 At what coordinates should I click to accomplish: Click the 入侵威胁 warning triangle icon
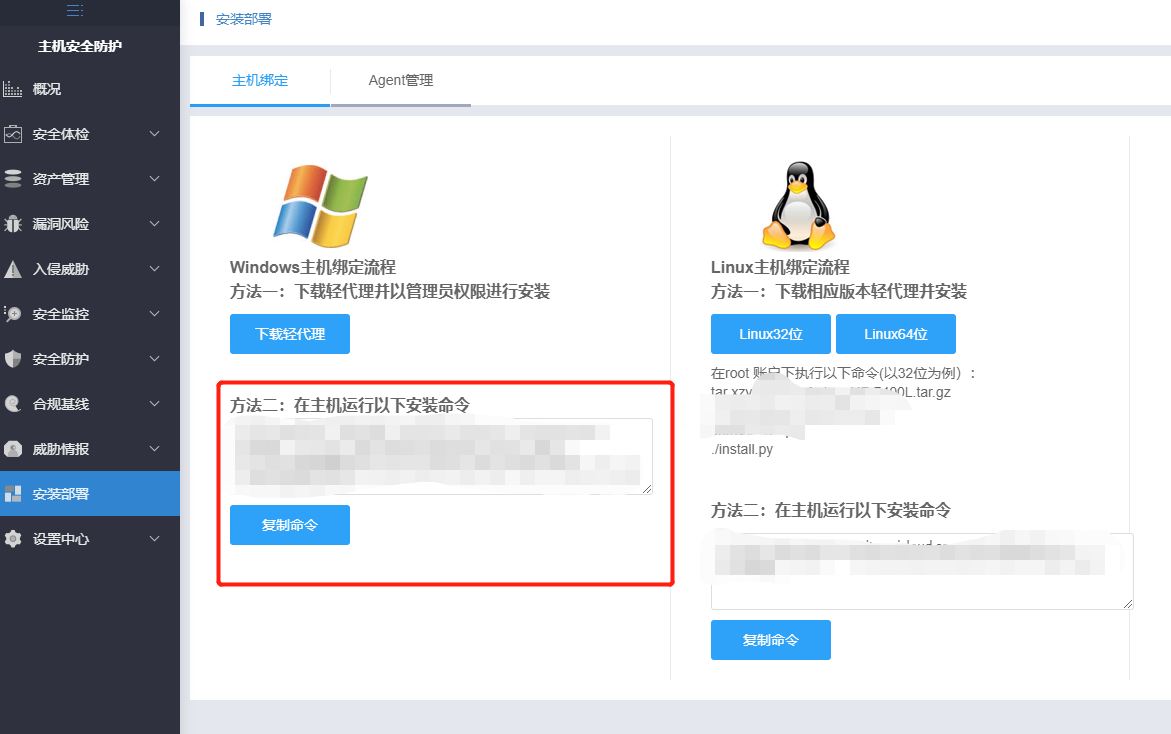[13, 269]
